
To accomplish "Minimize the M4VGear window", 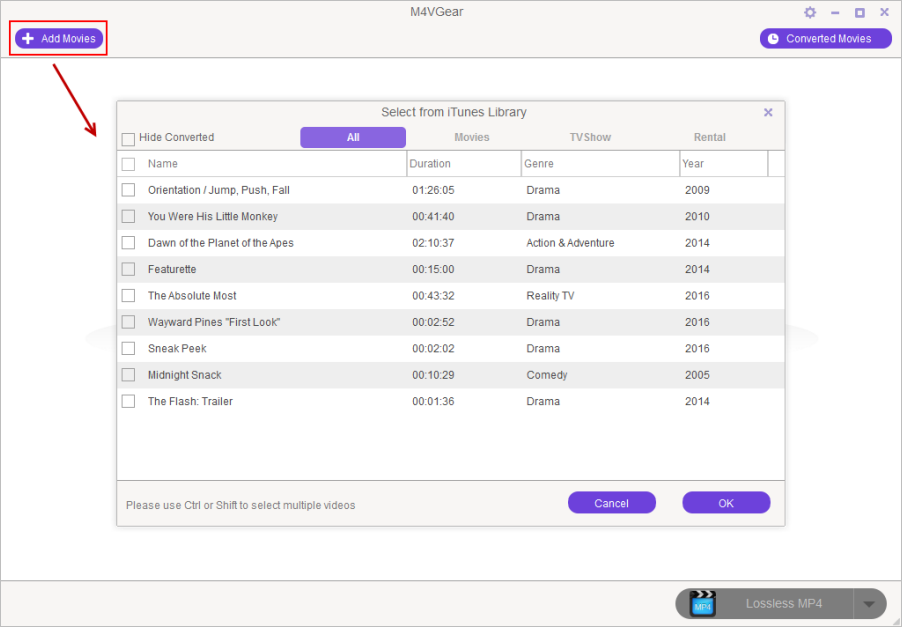I will pyautogui.click(x=835, y=12).
